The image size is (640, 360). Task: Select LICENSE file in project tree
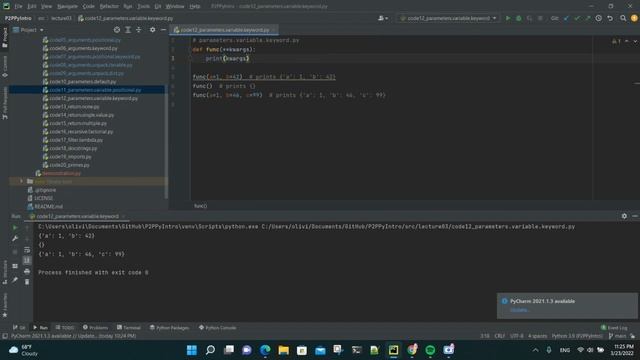coord(43,198)
